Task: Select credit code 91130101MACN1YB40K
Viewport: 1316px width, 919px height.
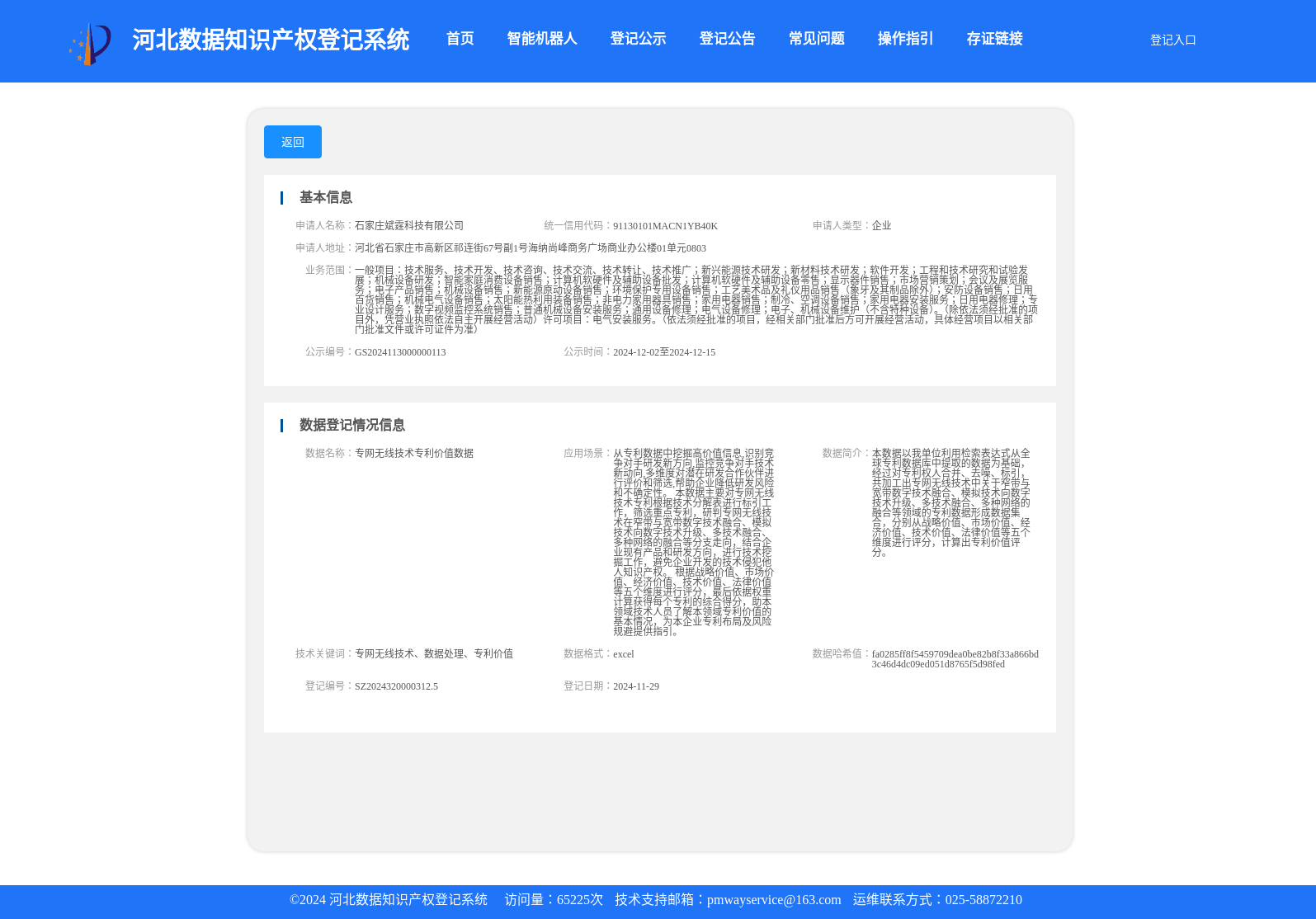Action: click(665, 226)
